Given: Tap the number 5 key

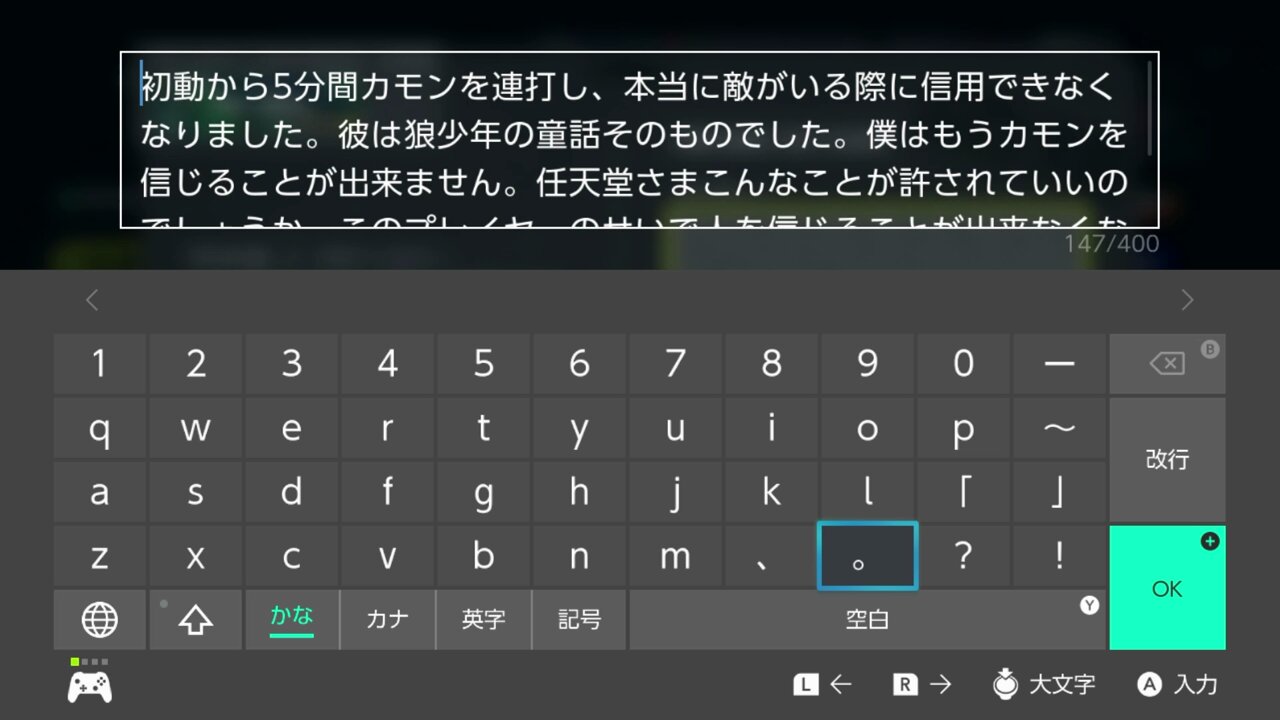Looking at the screenshot, I should click(484, 364).
